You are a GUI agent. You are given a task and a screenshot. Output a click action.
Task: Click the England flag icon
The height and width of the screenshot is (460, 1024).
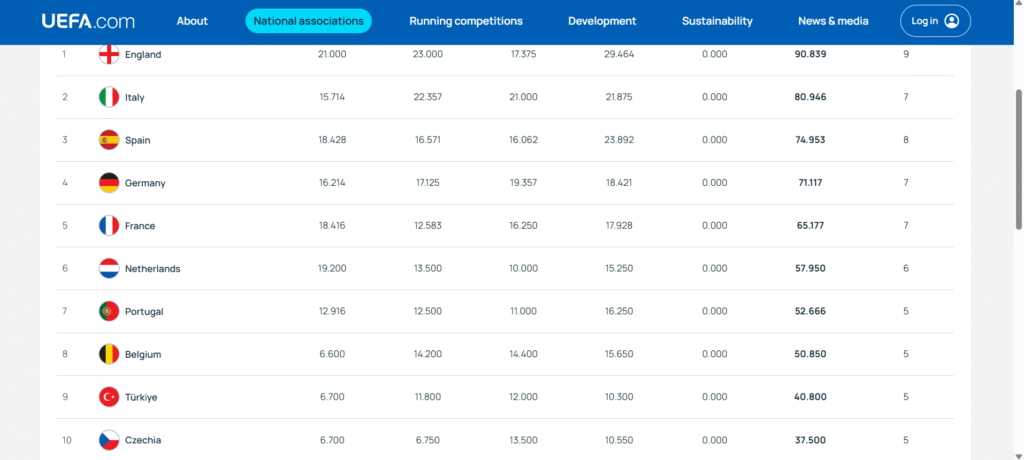click(109, 54)
